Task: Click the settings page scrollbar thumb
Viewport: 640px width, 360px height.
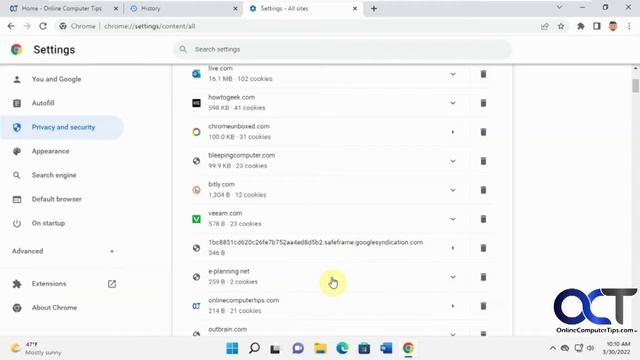Action: (635, 85)
